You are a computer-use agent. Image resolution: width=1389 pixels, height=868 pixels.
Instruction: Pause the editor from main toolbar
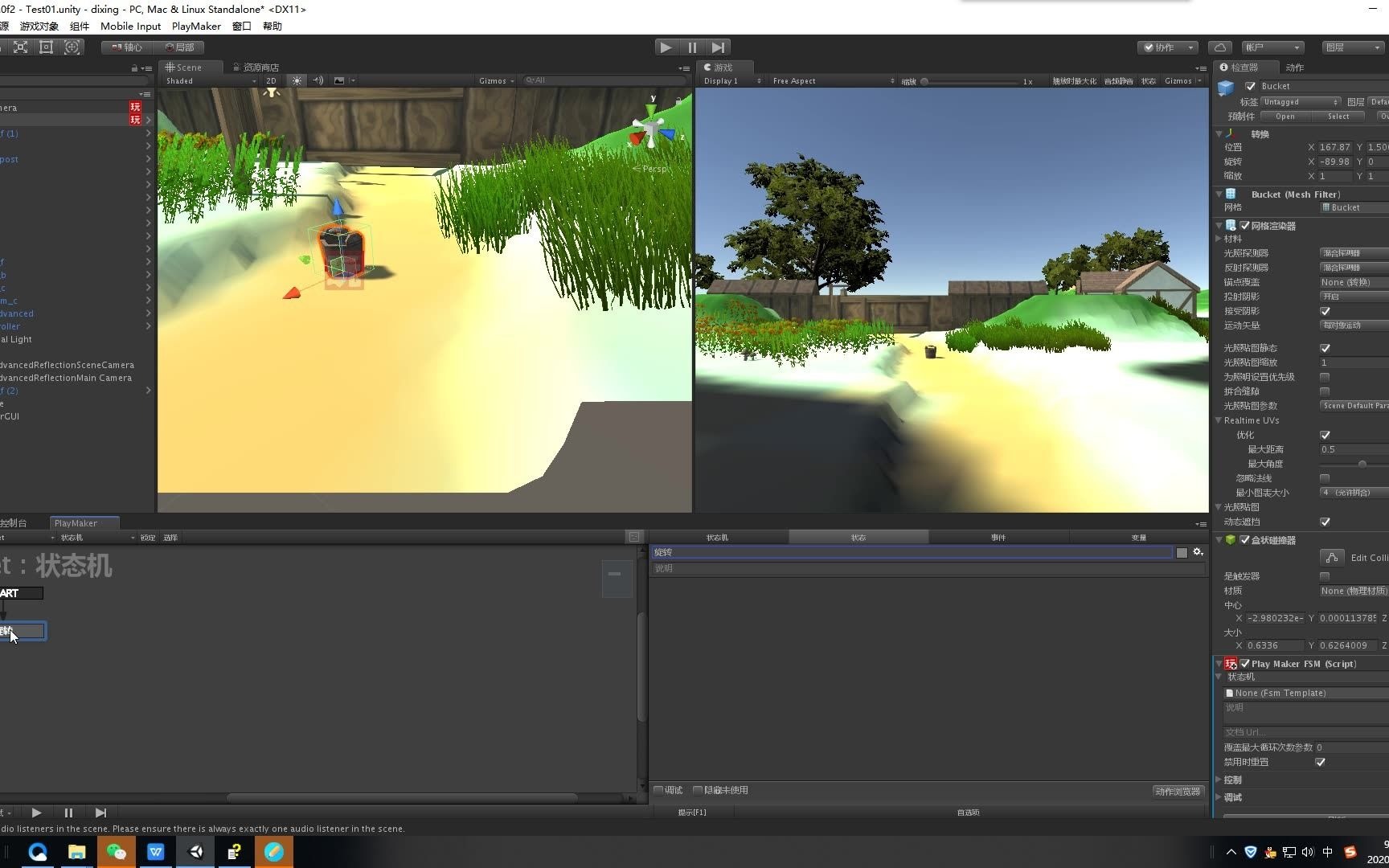[692, 47]
